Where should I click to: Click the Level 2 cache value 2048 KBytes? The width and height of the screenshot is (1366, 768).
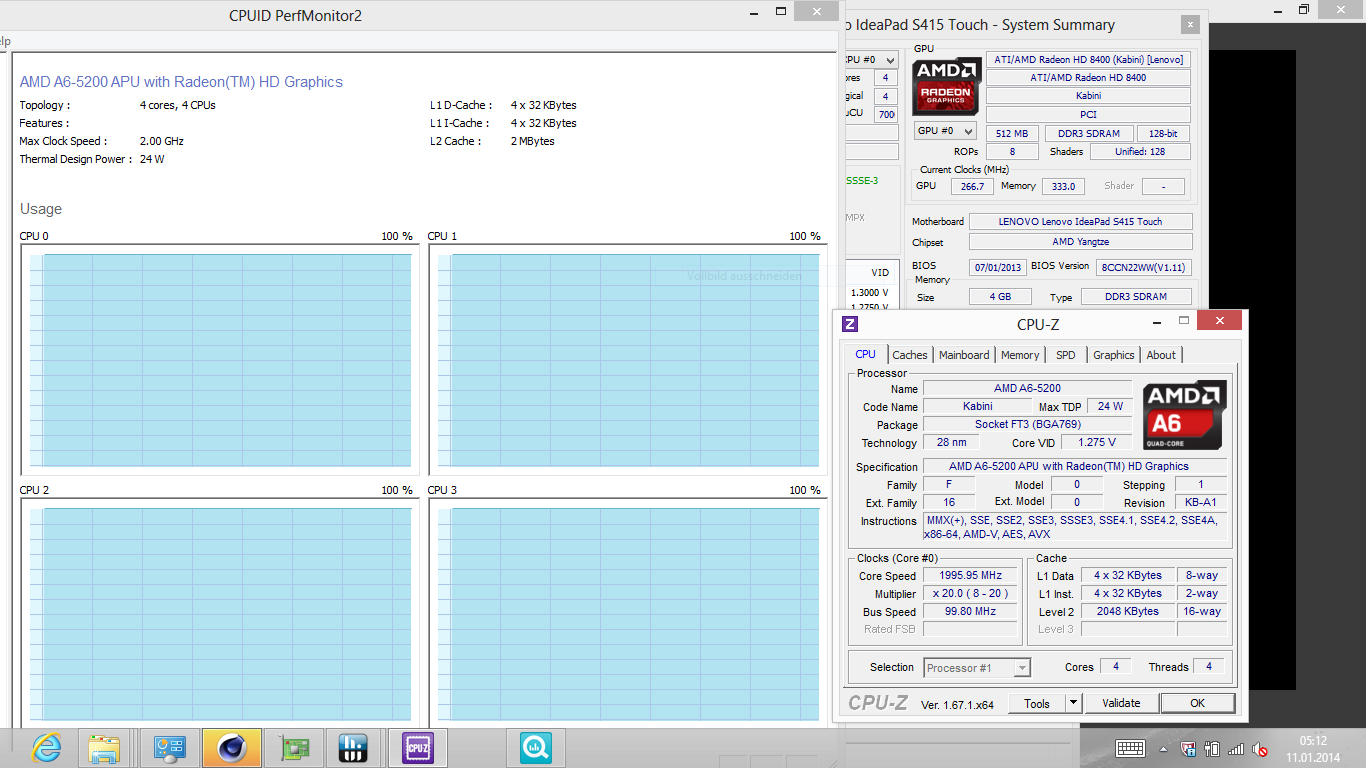[x=1127, y=611]
